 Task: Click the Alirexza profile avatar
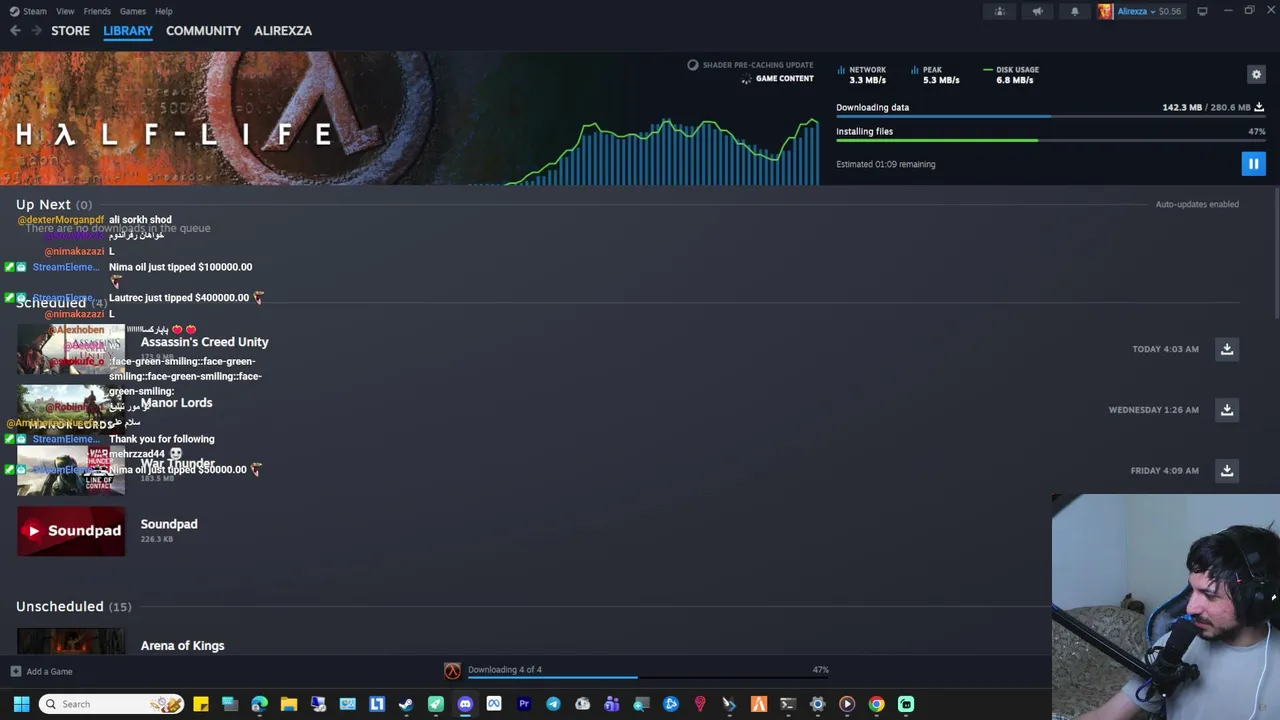(1105, 11)
